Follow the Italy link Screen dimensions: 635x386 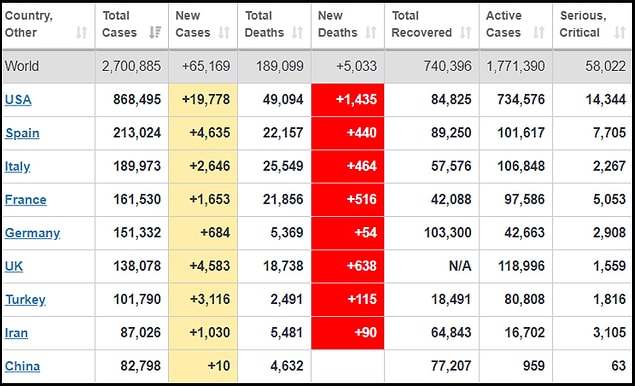tap(17, 166)
